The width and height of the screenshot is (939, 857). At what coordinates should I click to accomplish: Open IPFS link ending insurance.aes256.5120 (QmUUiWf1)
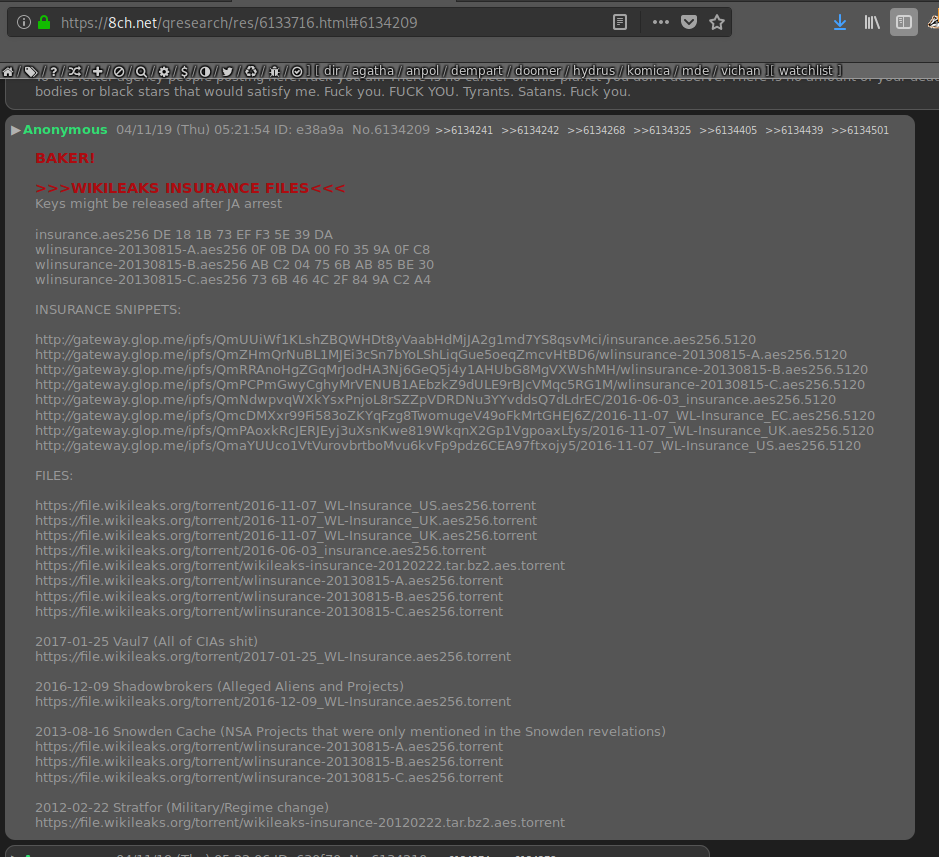pyautogui.click(x=395, y=340)
